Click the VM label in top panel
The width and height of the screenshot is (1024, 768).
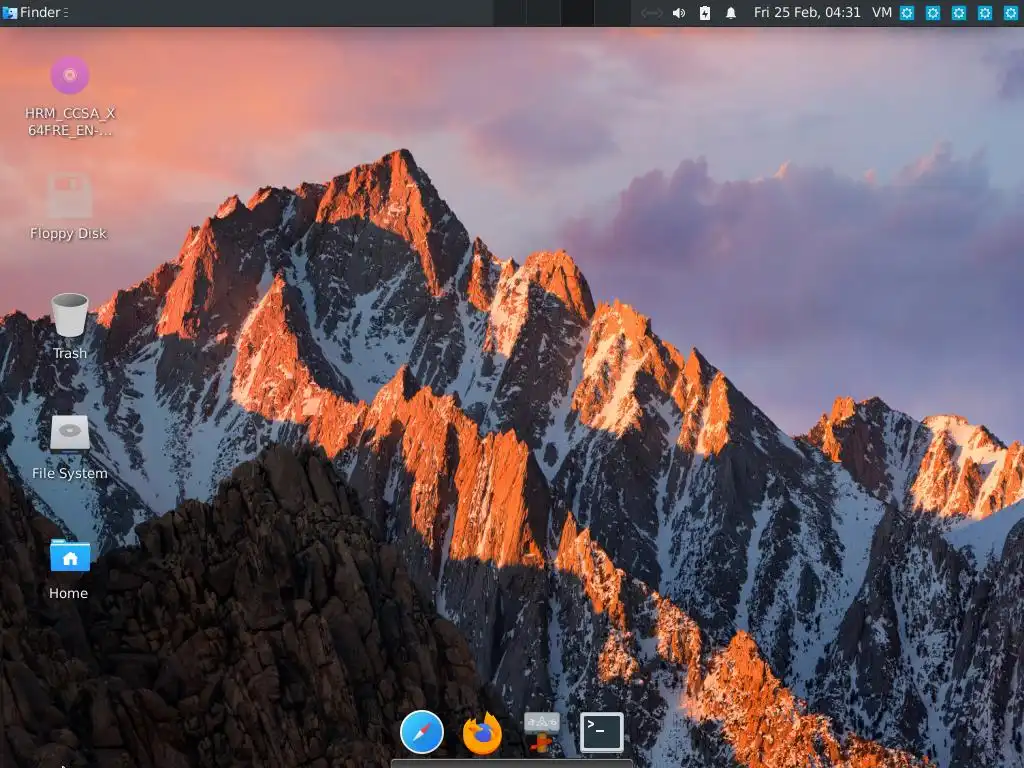click(x=882, y=12)
